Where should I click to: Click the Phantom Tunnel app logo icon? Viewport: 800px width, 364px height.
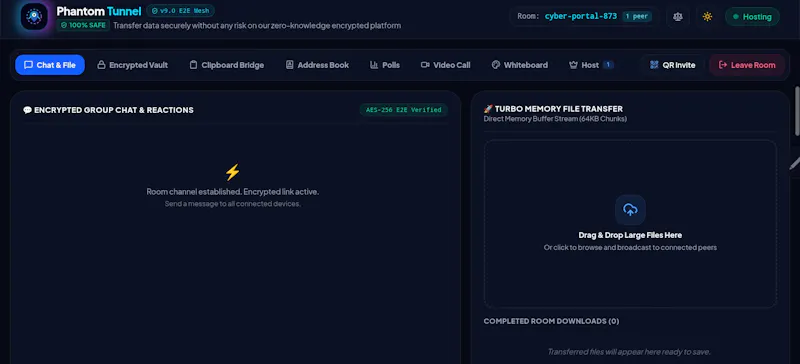coord(34,16)
